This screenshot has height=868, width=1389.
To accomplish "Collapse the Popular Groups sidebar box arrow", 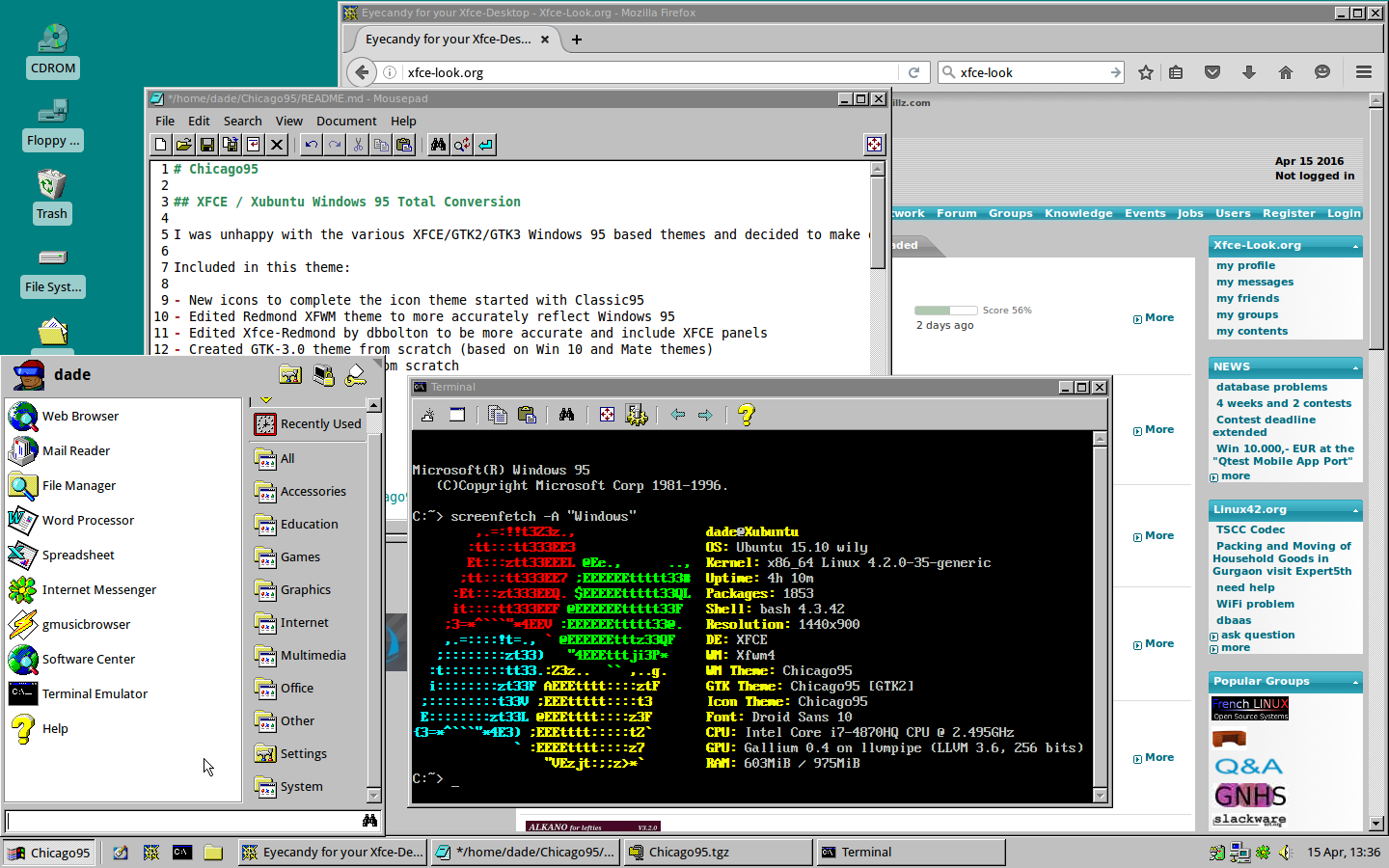I will pos(1355,682).
